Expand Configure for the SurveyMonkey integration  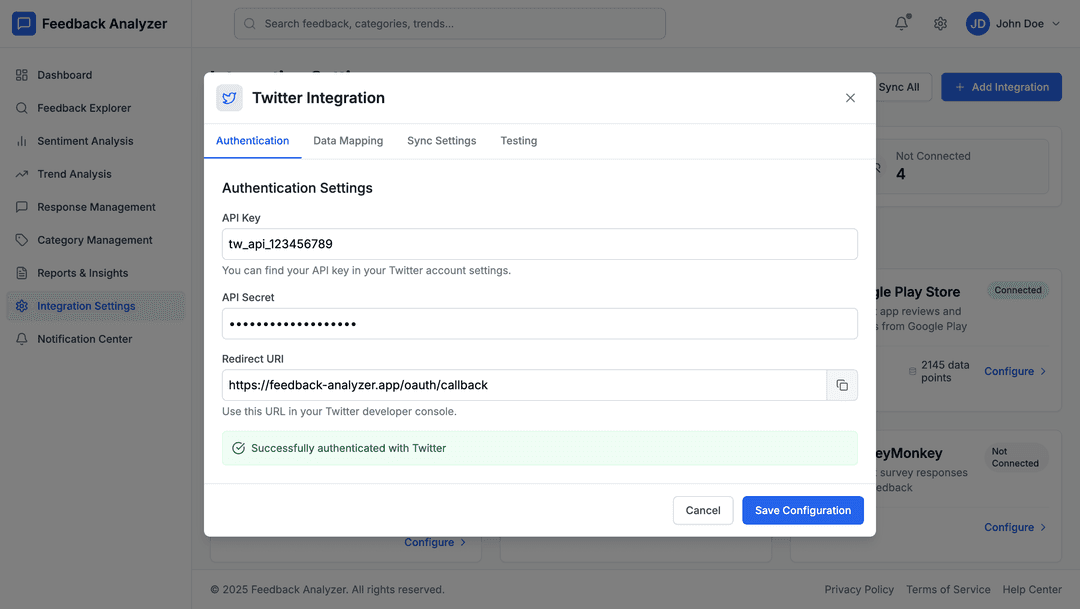click(1014, 527)
